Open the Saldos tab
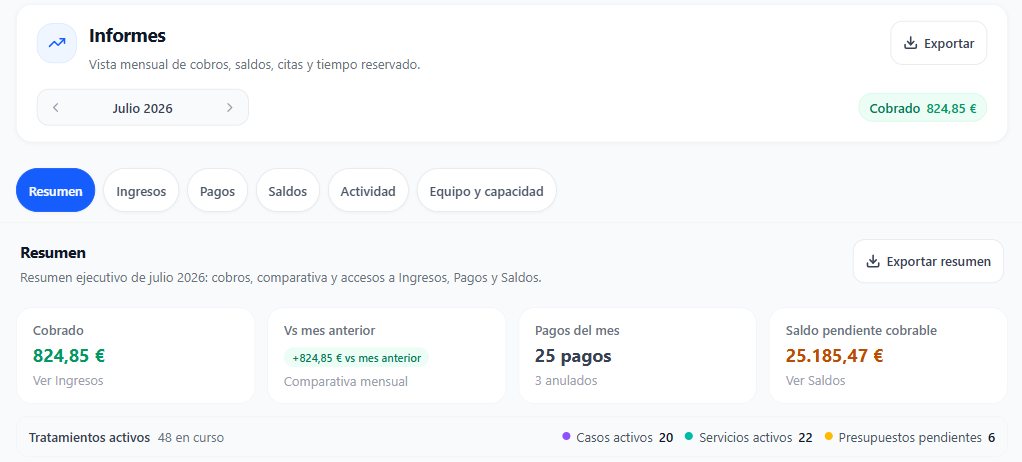The height and width of the screenshot is (462, 1022). click(287, 191)
